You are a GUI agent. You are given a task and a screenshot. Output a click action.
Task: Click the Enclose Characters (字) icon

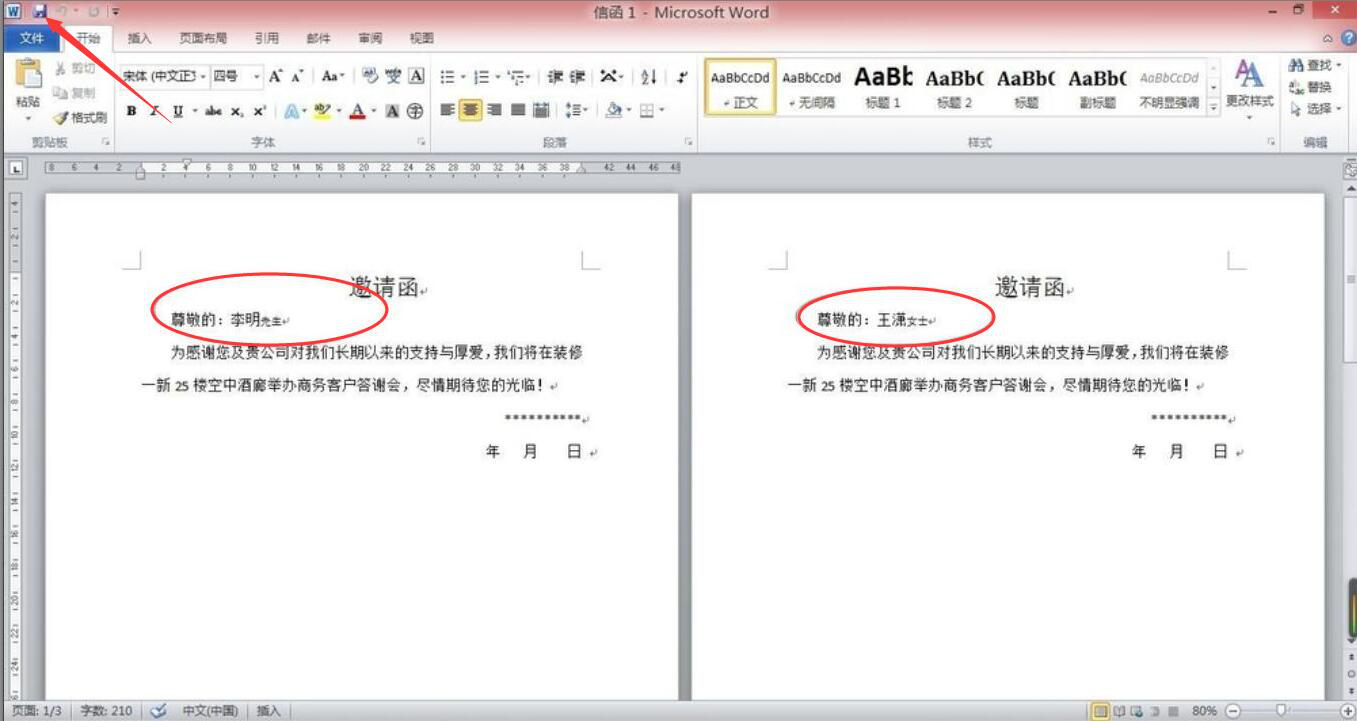coord(415,111)
